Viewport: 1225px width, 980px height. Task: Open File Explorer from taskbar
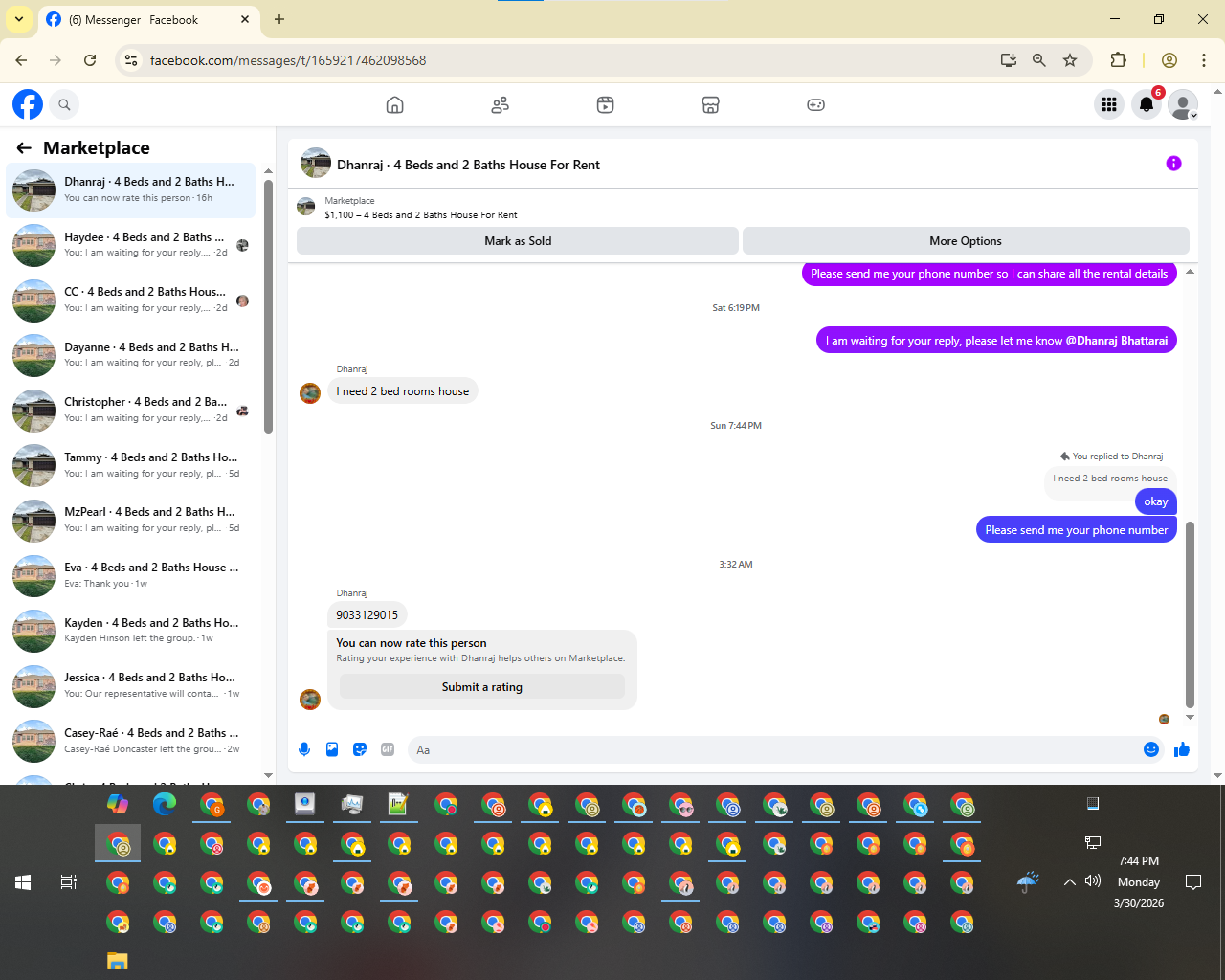pyautogui.click(x=118, y=960)
